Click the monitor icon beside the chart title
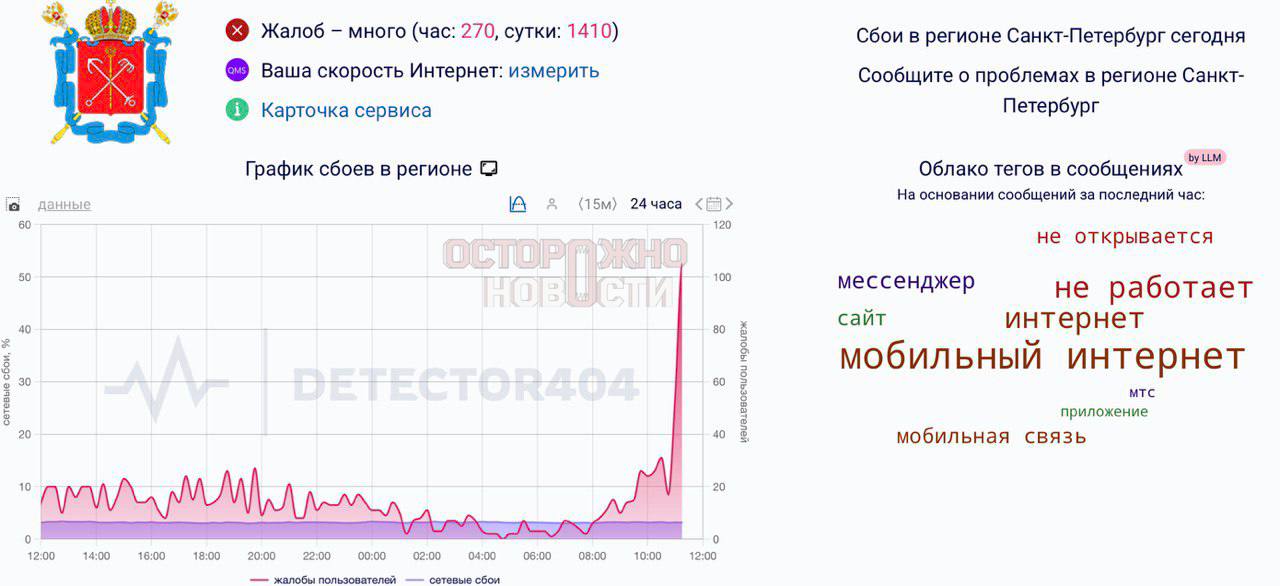 pos(489,169)
